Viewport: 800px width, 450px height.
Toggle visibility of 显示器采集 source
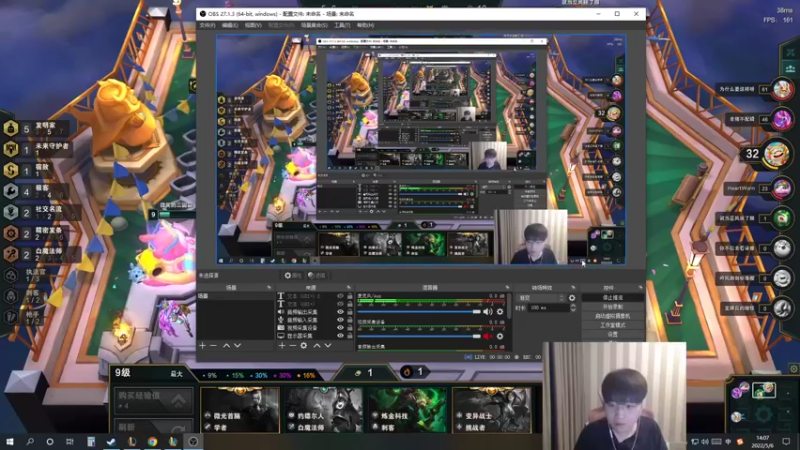click(x=340, y=336)
